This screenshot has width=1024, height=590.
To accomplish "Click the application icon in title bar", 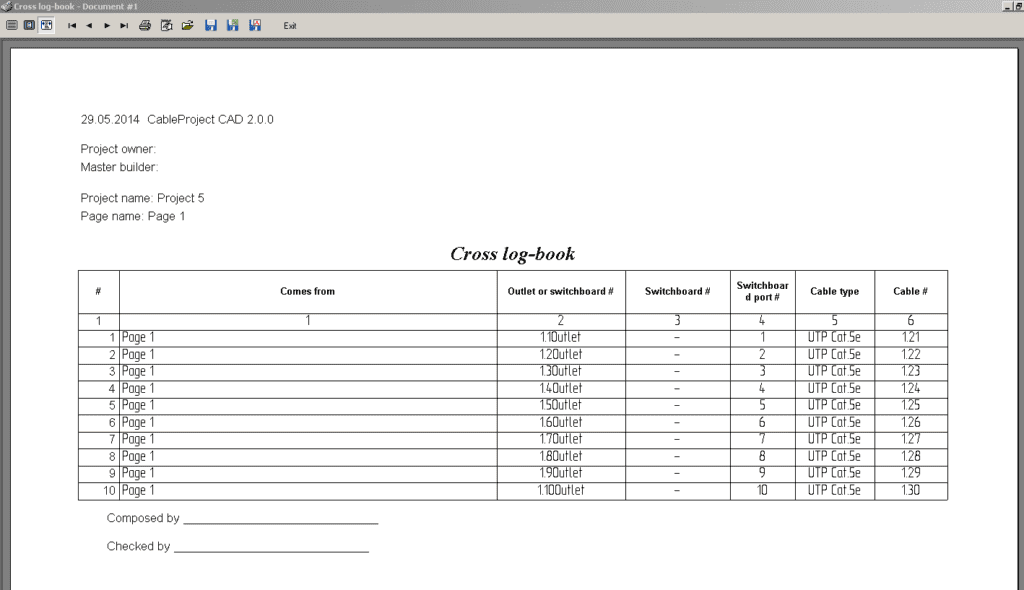I will (6, 6).
